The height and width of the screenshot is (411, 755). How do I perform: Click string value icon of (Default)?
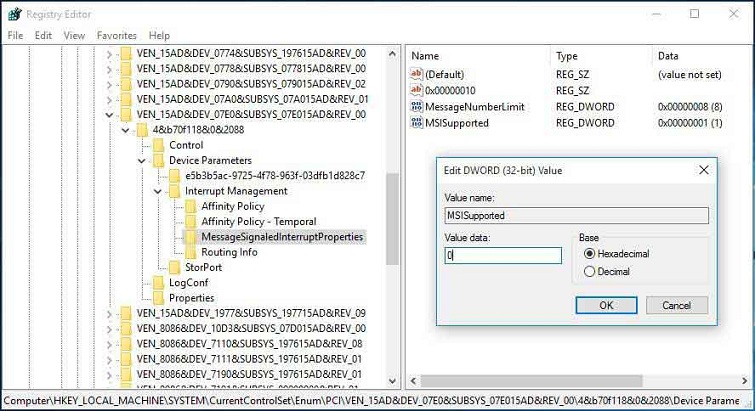pos(416,74)
